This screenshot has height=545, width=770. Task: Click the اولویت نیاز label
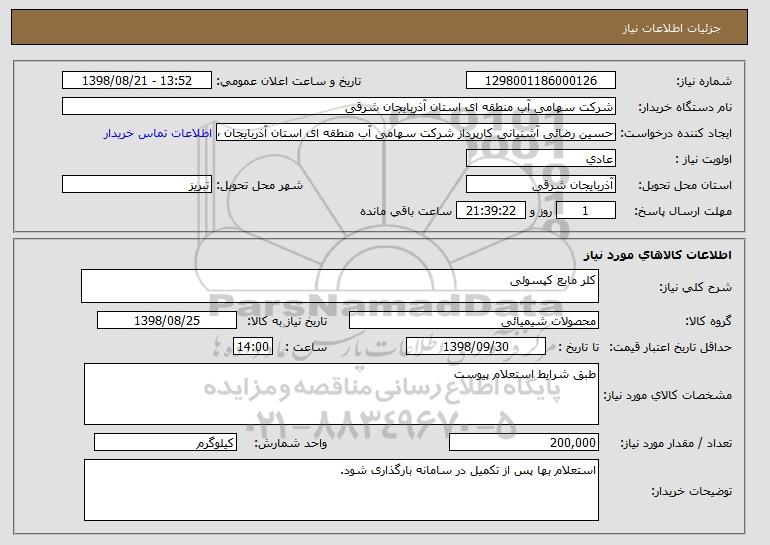(x=703, y=159)
